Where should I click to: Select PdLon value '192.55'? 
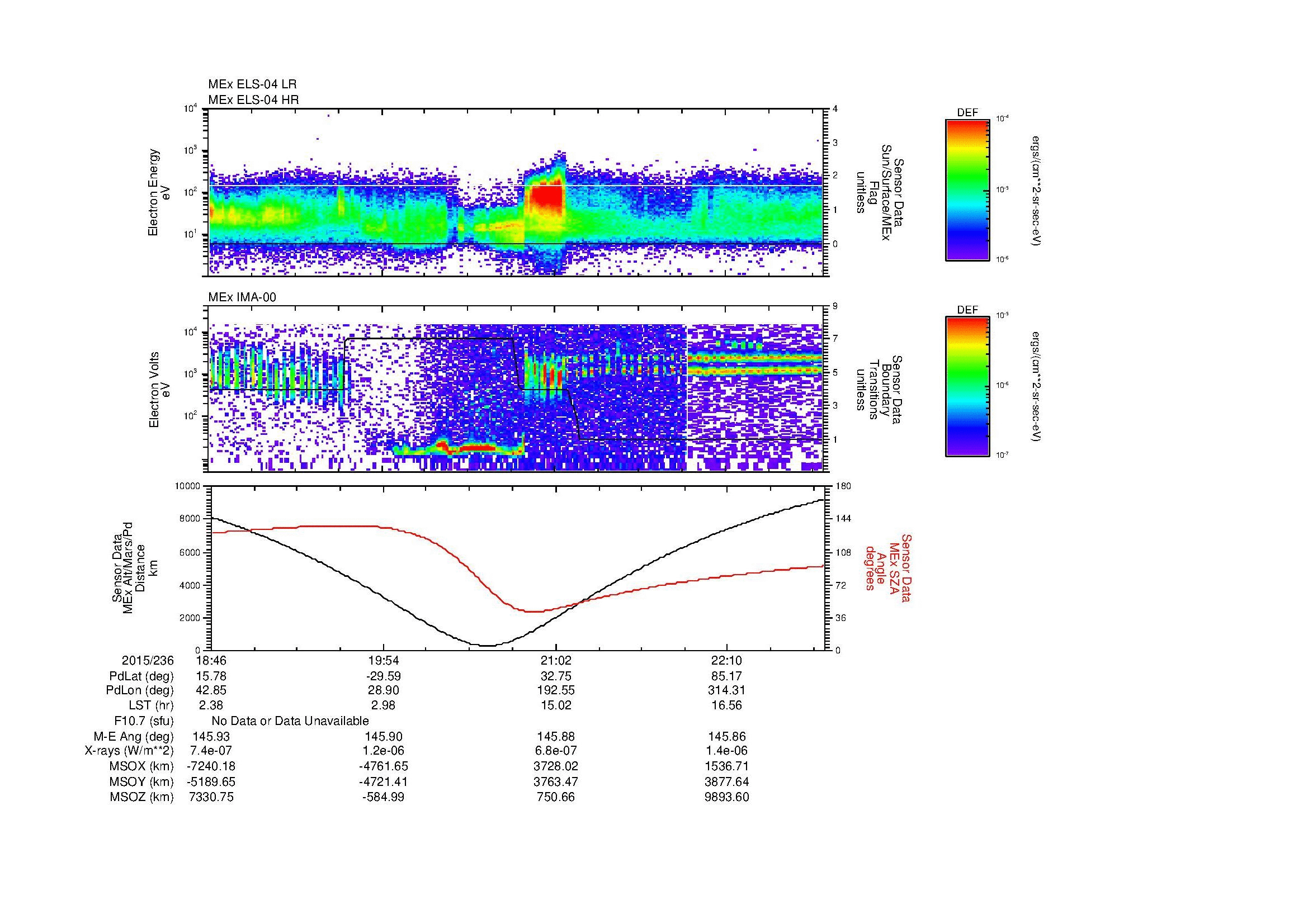555,690
